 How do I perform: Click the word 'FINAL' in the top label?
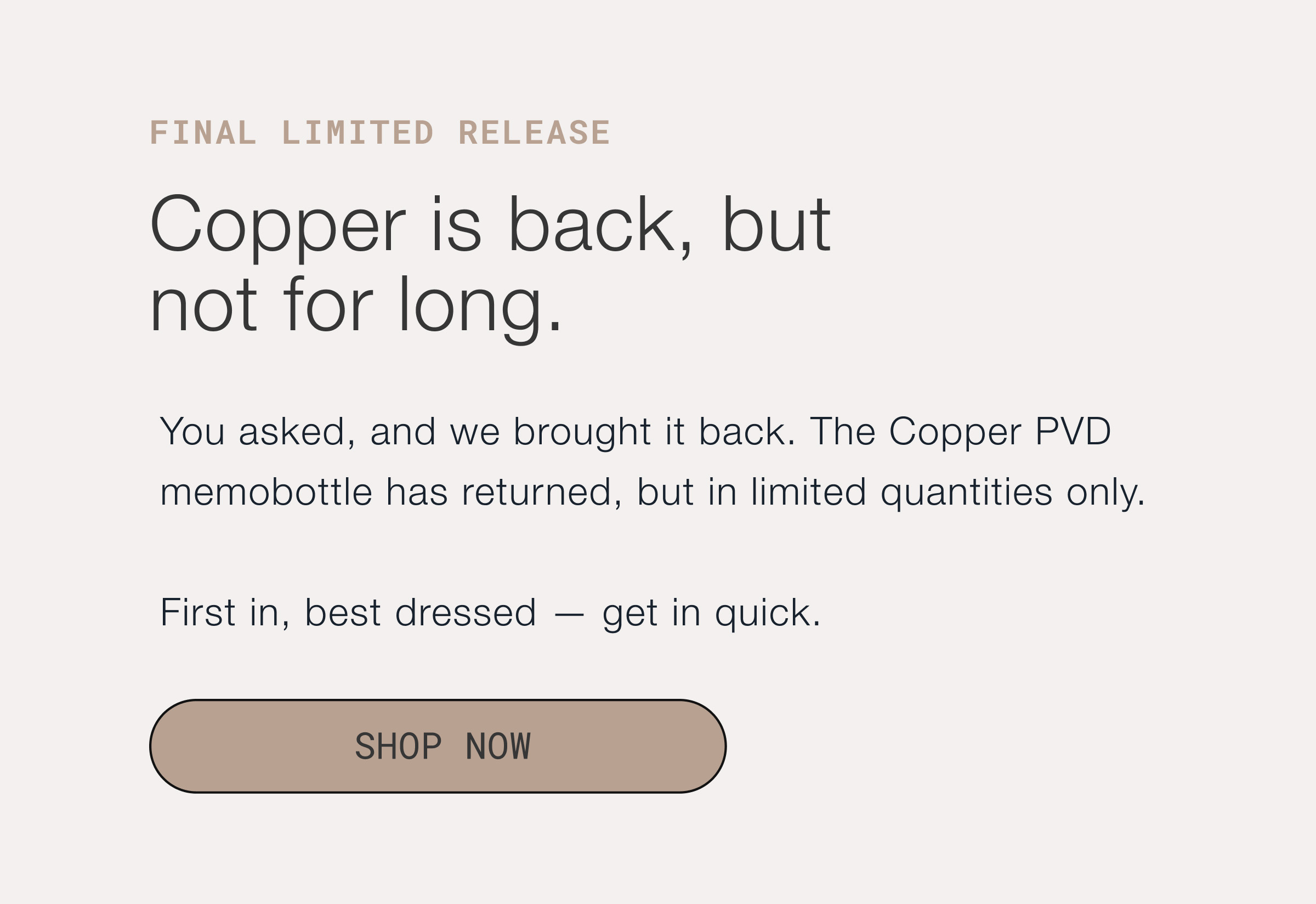[x=203, y=133]
